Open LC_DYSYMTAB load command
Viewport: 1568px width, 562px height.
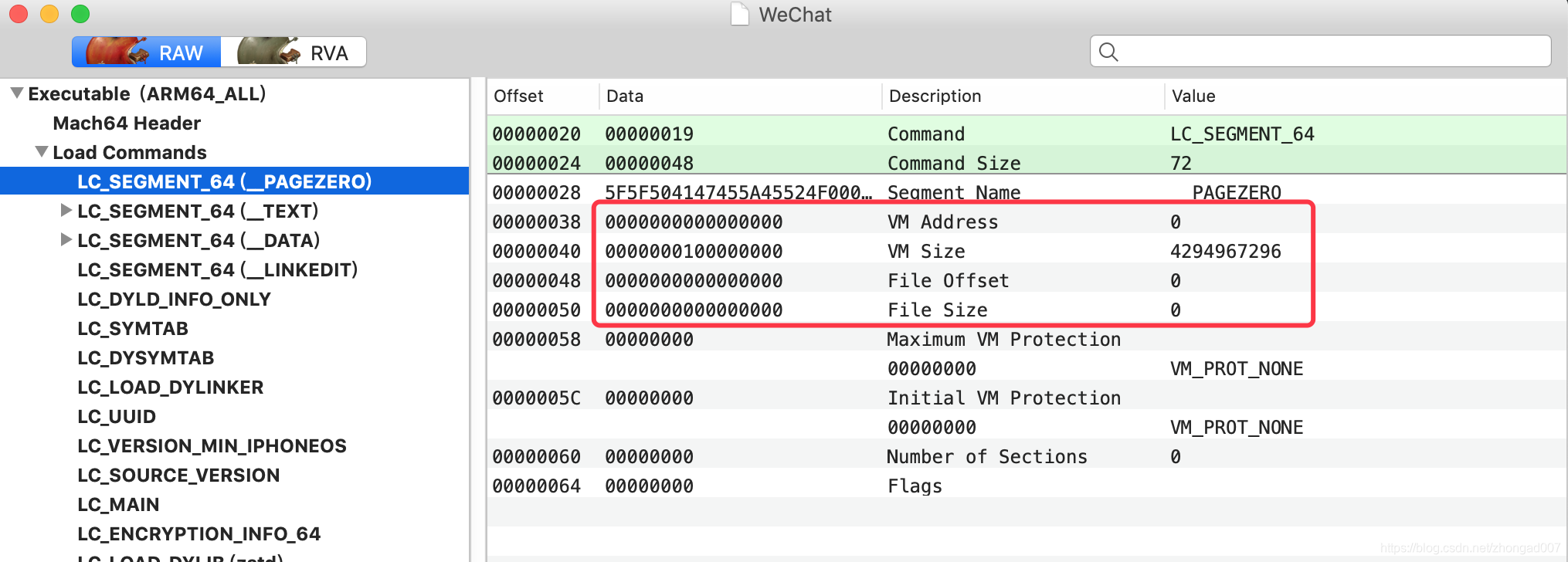point(146,357)
